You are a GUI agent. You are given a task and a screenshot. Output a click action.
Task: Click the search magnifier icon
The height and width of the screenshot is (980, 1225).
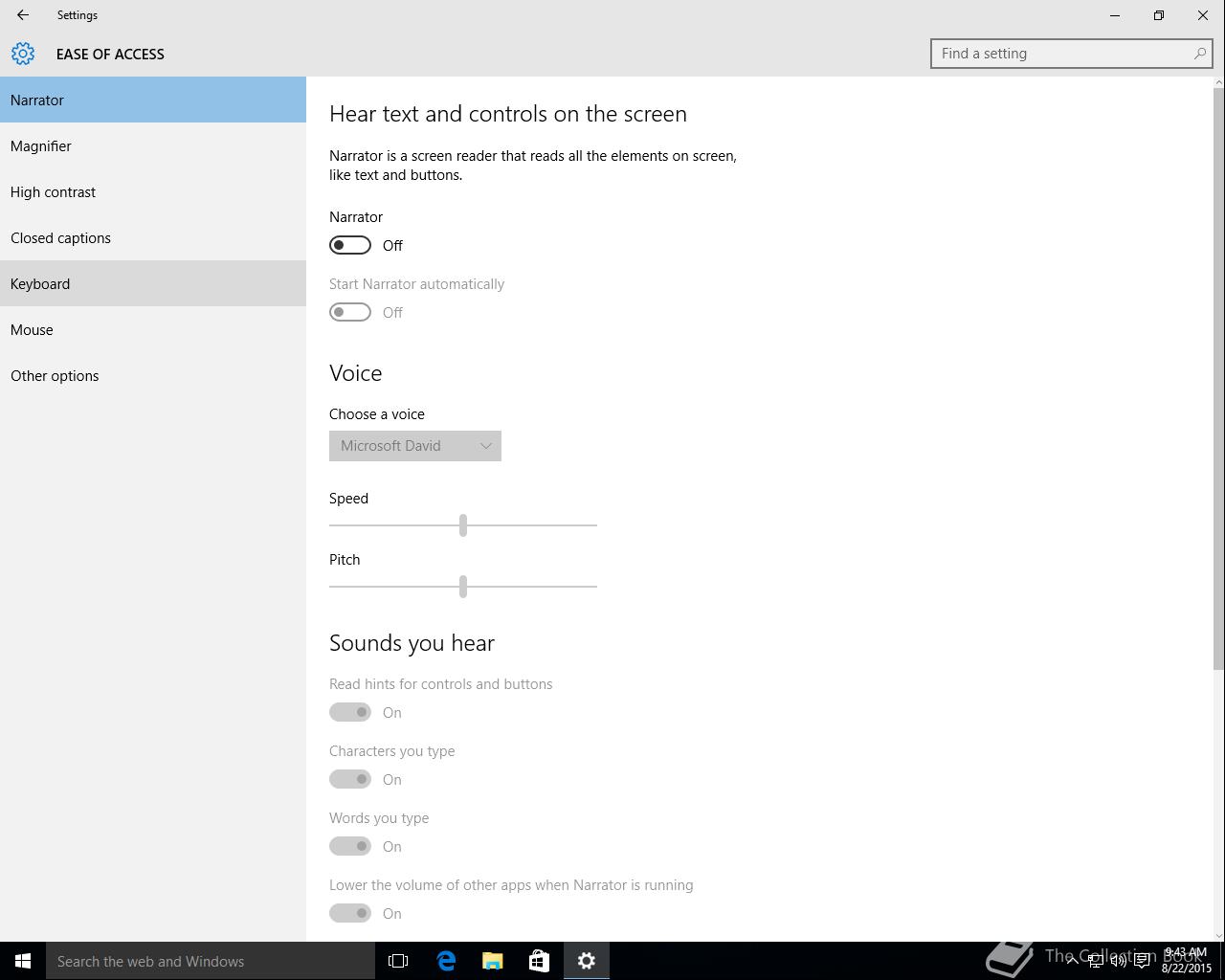pyautogui.click(x=1199, y=54)
